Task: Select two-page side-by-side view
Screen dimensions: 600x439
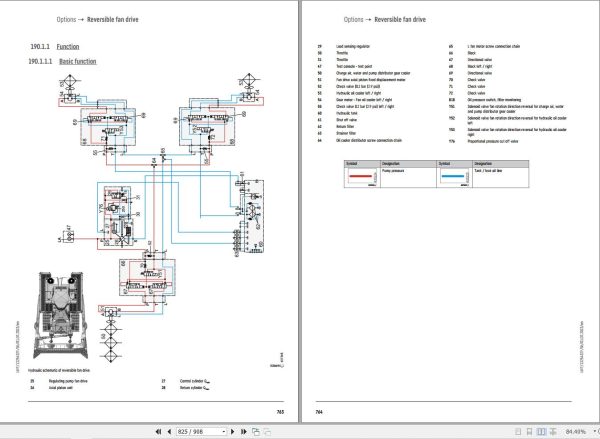Action: [x=541, y=432]
